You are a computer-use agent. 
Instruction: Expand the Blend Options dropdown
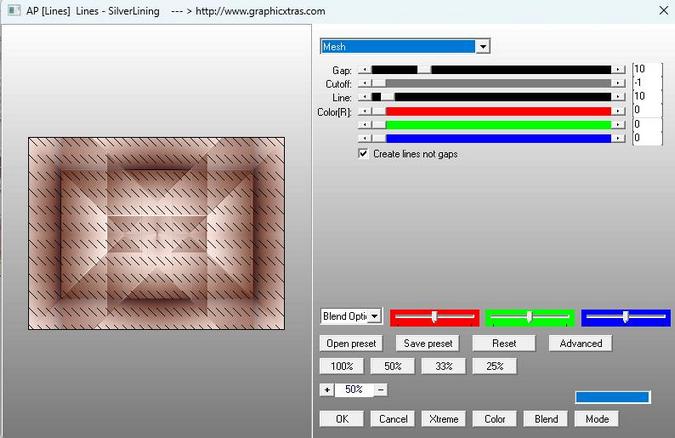point(375,316)
